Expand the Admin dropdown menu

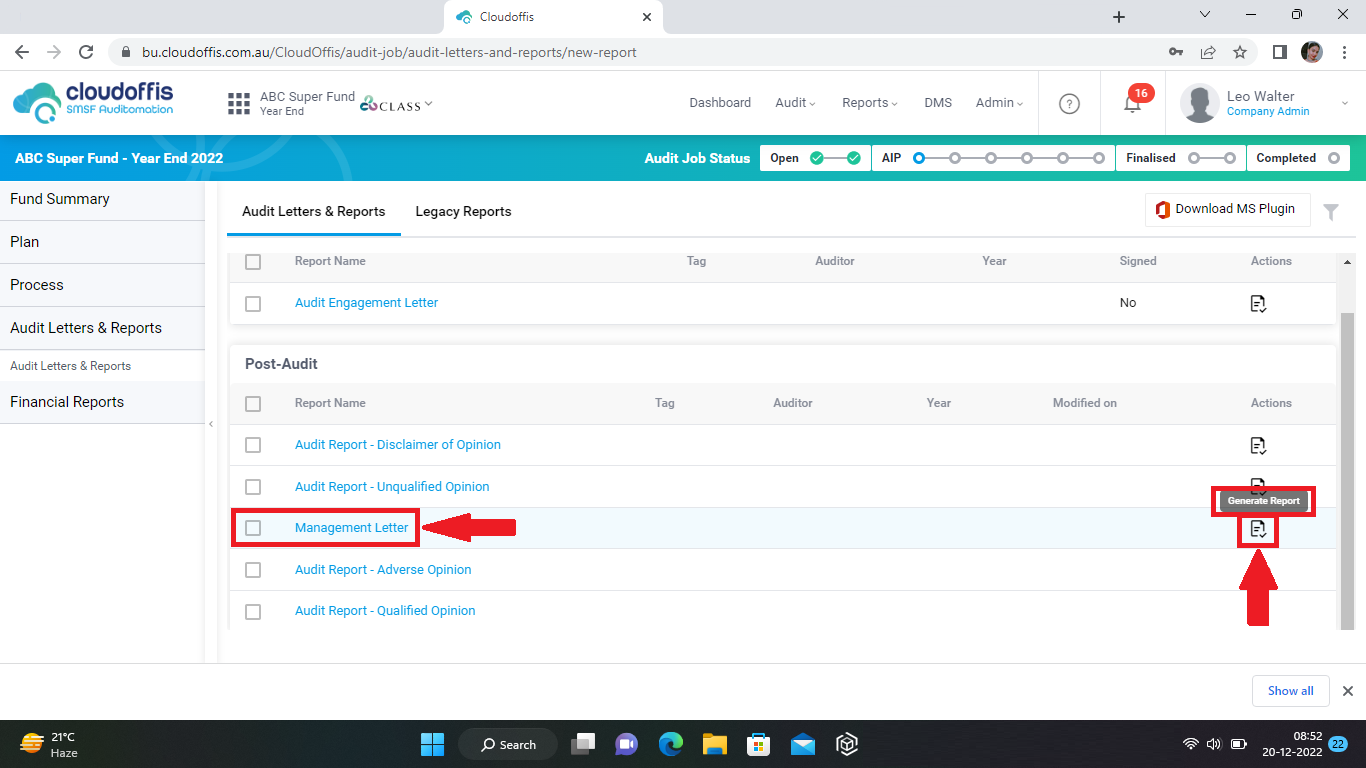click(999, 103)
